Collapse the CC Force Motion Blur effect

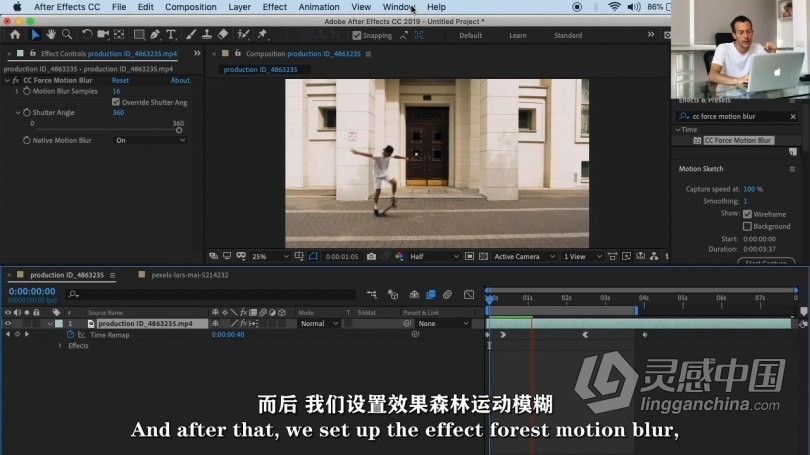pos(7,80)
